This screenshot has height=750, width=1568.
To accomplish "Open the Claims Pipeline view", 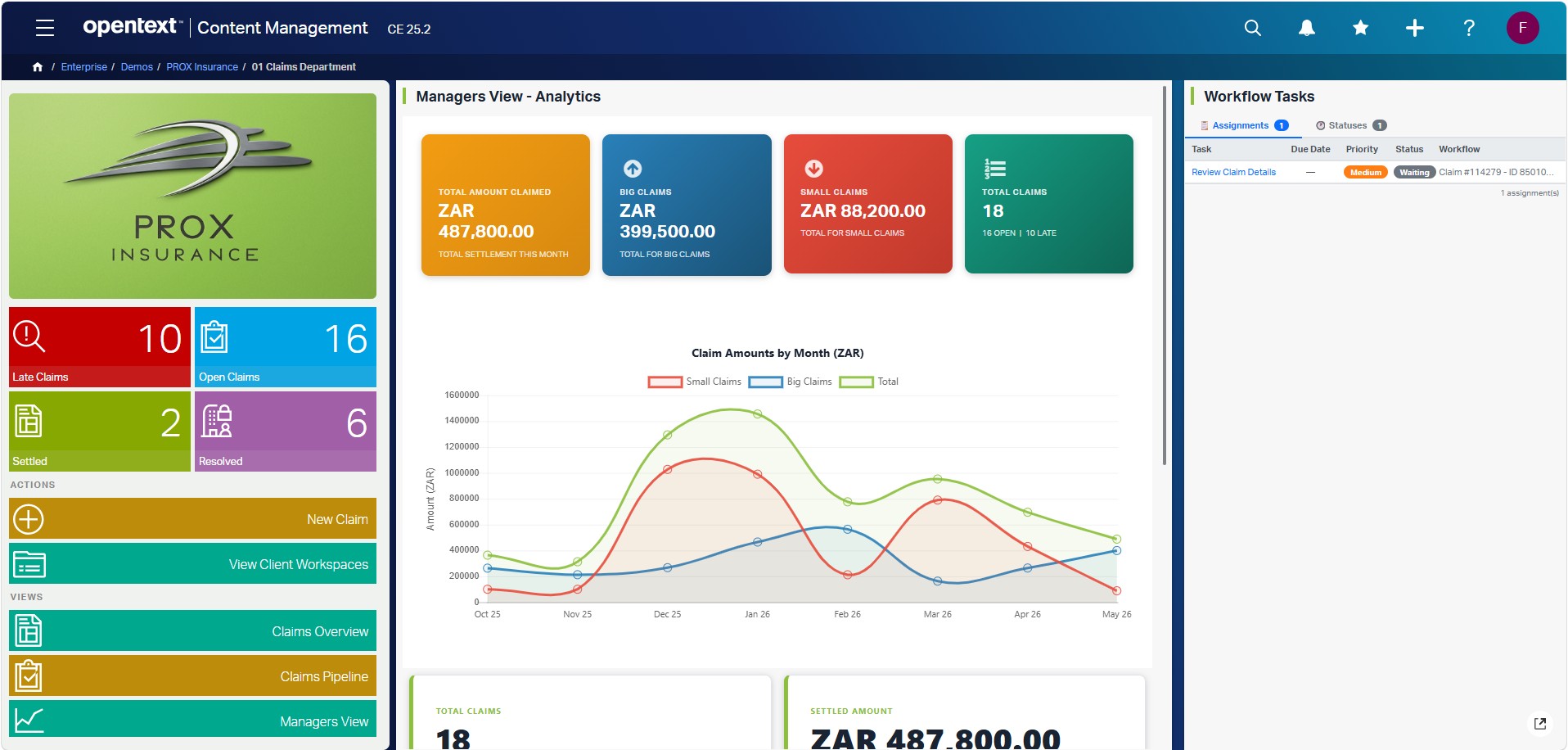I will (192, 676).
